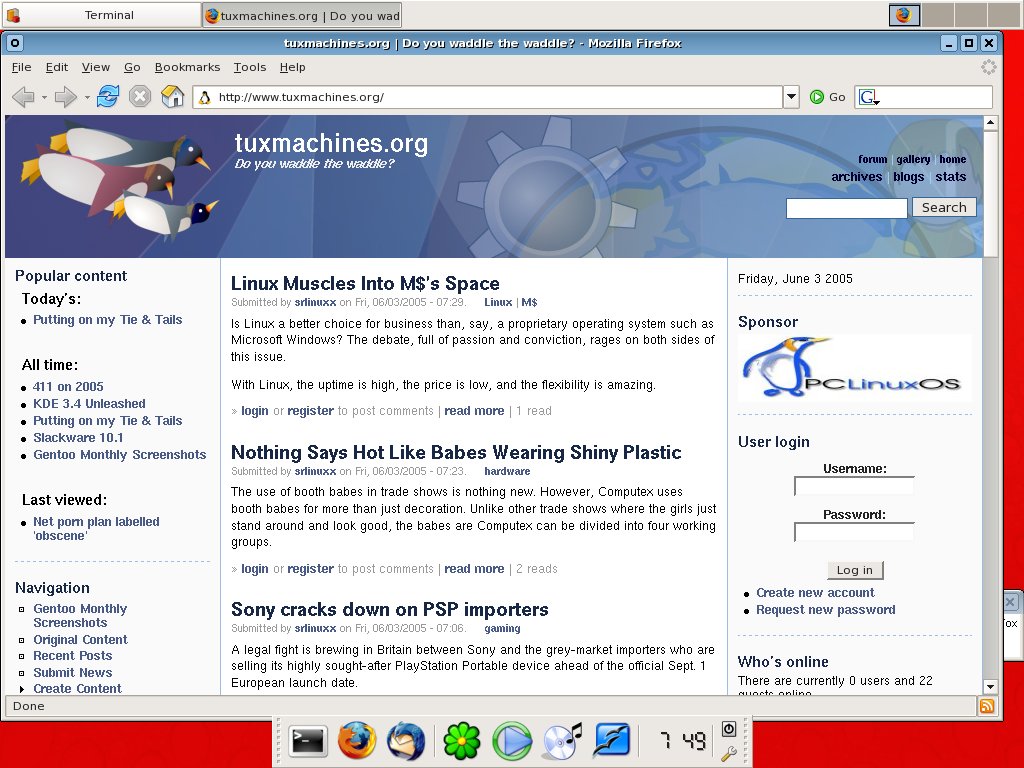This screenshot has width=1024, height=768.
Task: Open the gallery link in header
Action: coord(913,159)
